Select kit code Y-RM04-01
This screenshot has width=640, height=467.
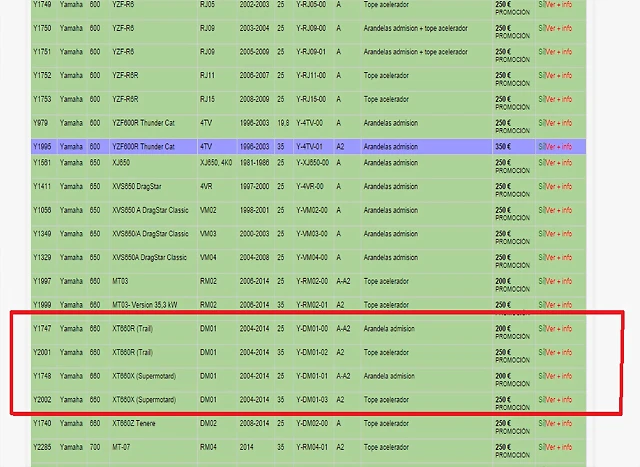[312, 447]
